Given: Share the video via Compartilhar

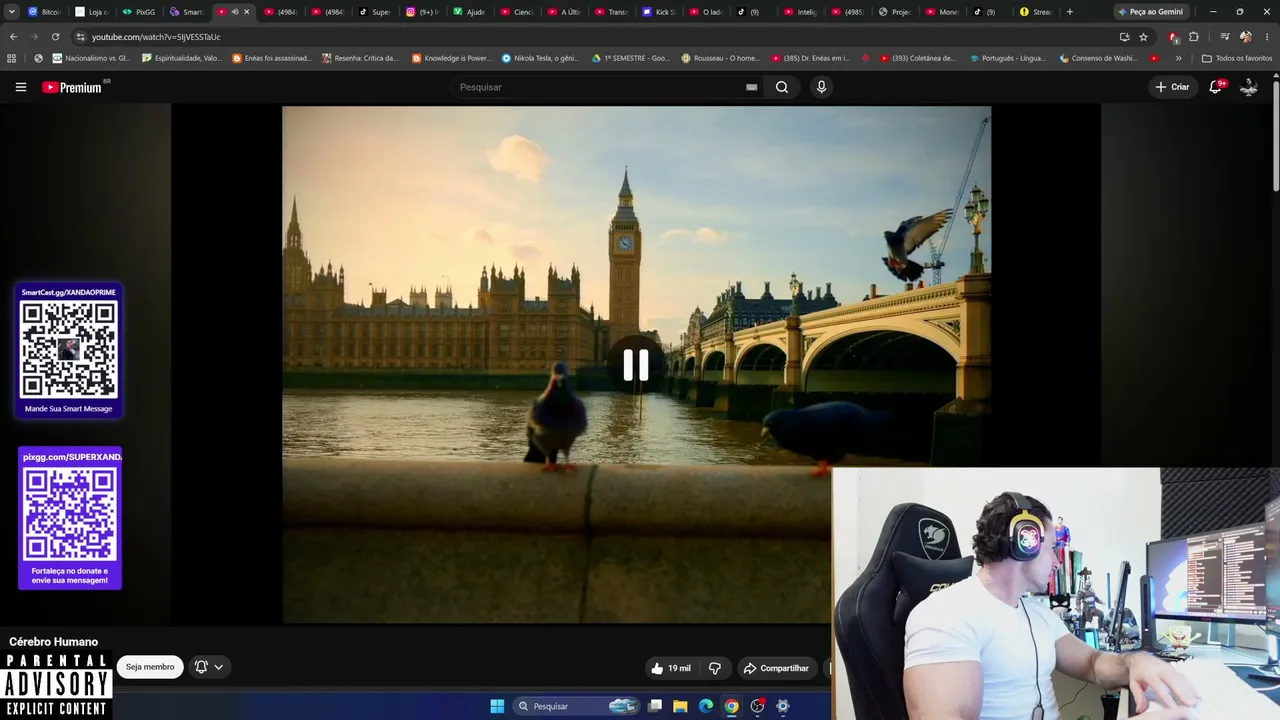Looking at the screenshot, I should point(776,668).
